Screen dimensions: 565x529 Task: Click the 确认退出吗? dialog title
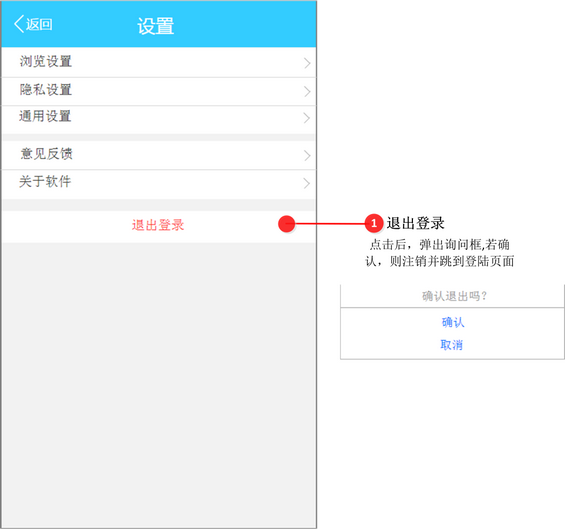454,296
